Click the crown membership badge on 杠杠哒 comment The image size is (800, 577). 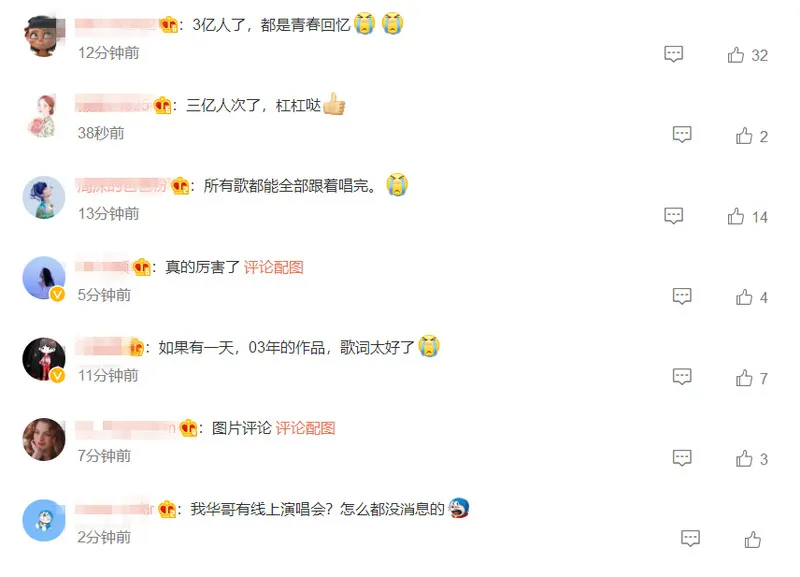point(163,105)
